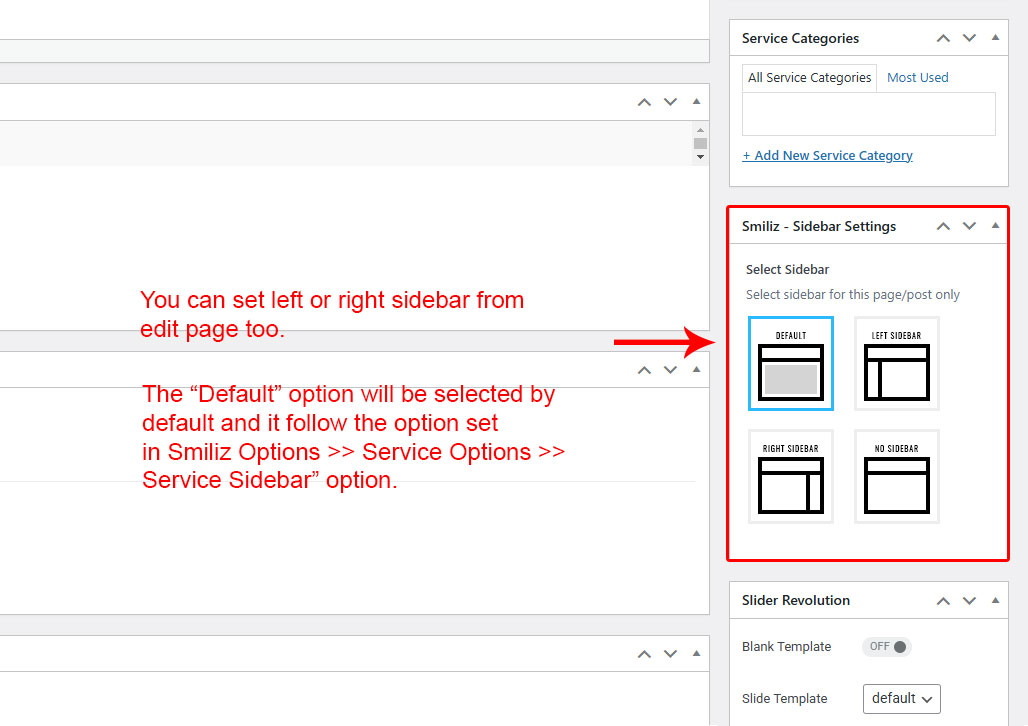This screenshot has height=726, width=1028.
Task: Toggle the Blank Template switch
Action: (x=887, y=647)
